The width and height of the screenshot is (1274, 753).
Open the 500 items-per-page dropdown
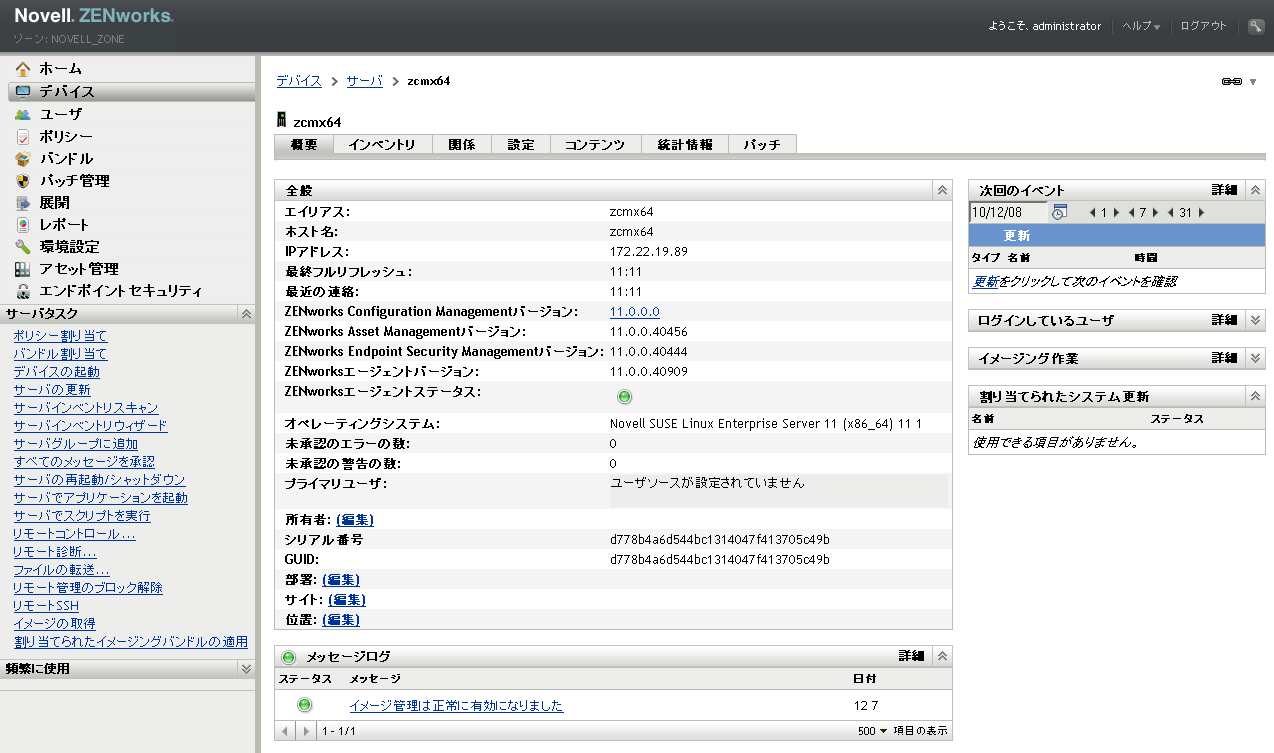pos(873,731)
